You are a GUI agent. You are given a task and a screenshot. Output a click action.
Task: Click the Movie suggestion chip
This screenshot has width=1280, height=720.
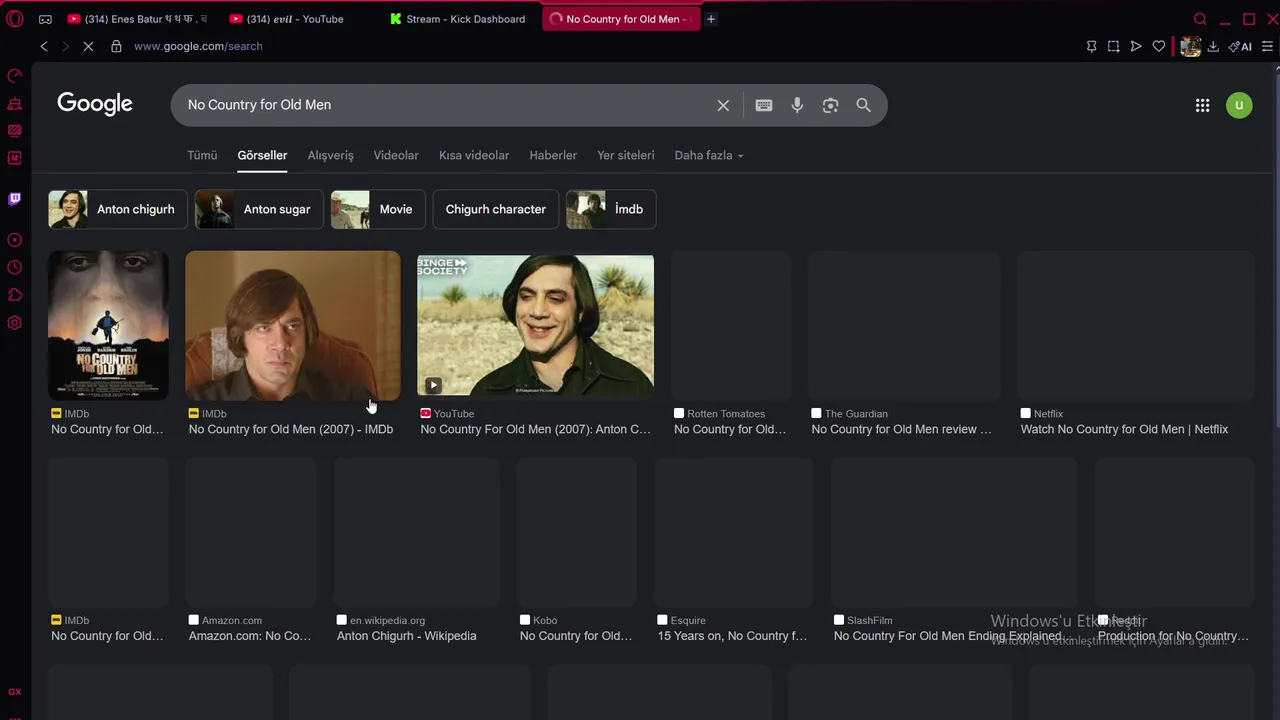point(378,209)
